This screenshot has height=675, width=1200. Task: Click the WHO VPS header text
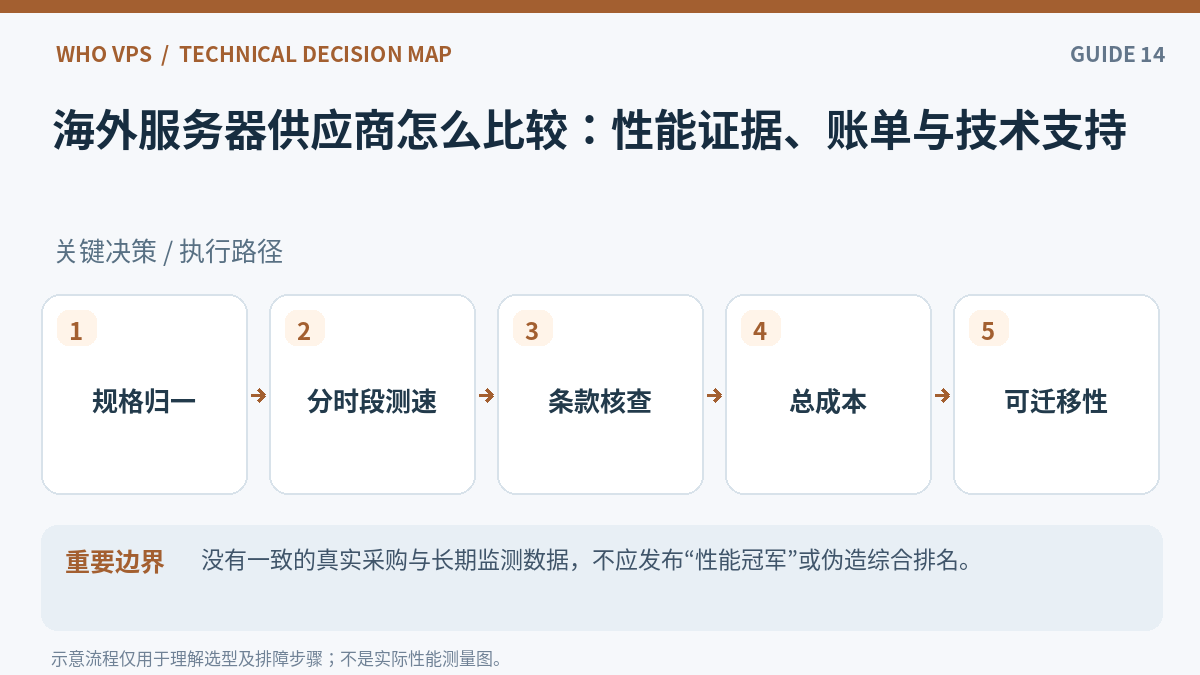tap(104, 54)
